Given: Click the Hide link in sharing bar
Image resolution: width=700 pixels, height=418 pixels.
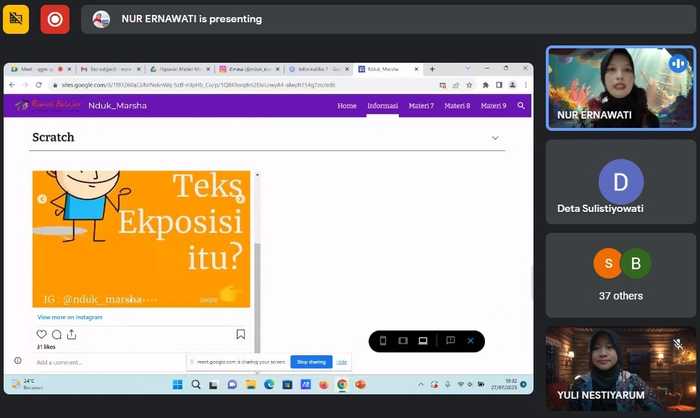Looking at the screenshot, I should [342, 362].
